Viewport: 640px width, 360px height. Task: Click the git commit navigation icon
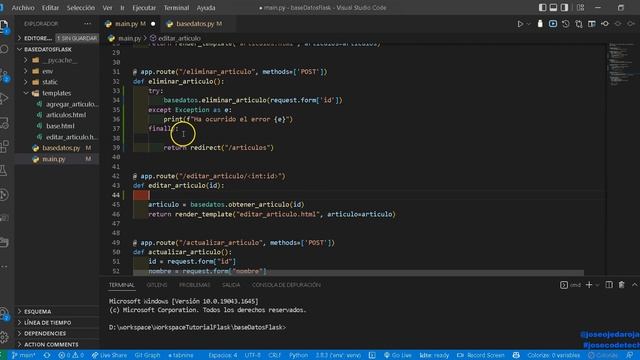(605, 24)
